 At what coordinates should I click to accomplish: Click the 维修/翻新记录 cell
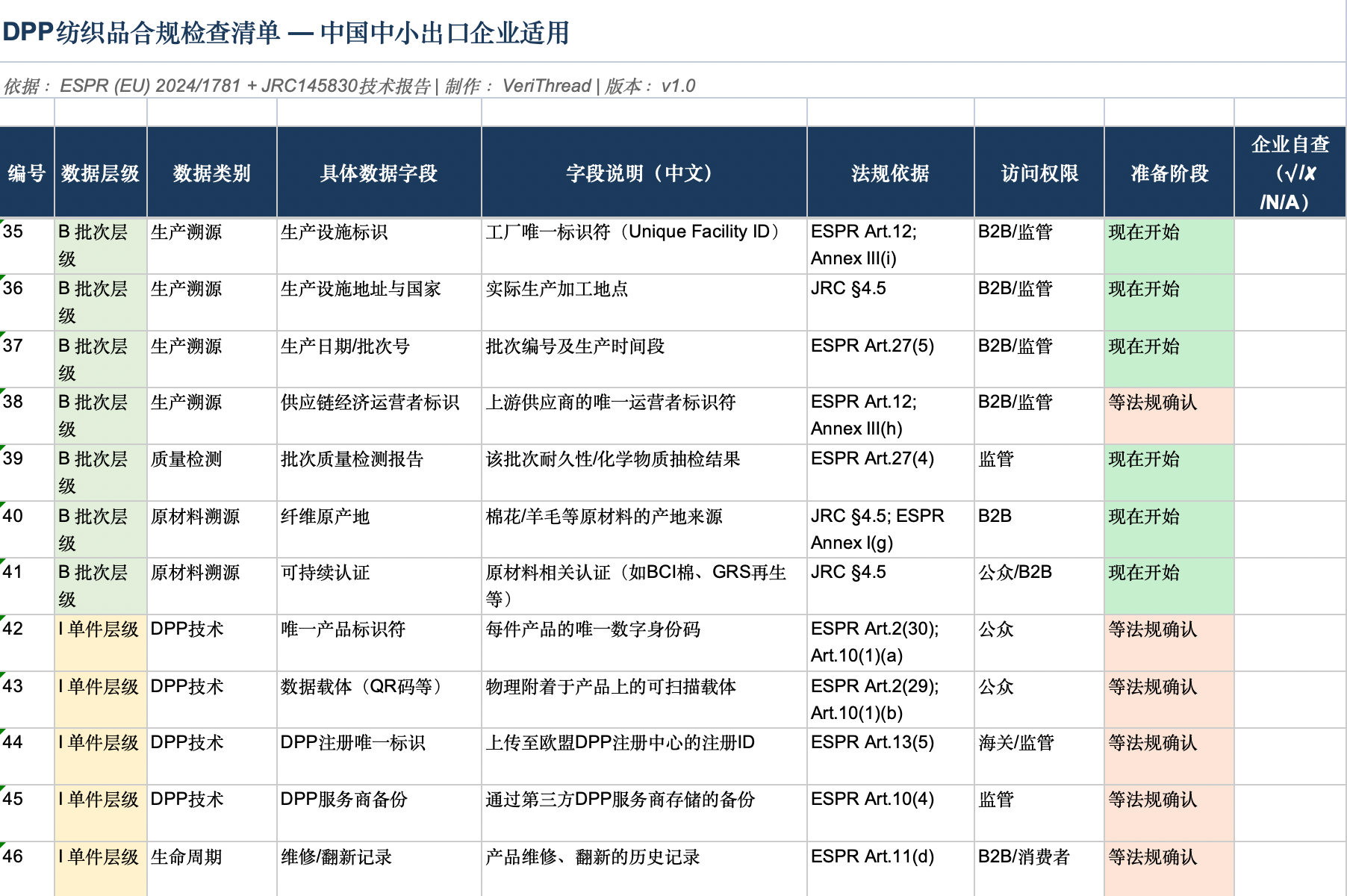tap(379, 869)
